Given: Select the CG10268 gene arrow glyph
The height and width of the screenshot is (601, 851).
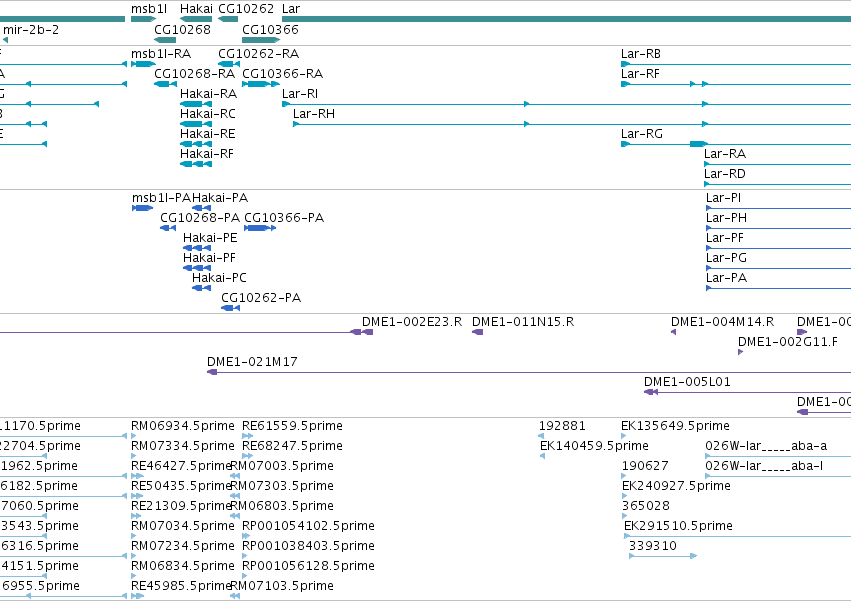Looking at the screenshot, I should (x=165, y=40).
